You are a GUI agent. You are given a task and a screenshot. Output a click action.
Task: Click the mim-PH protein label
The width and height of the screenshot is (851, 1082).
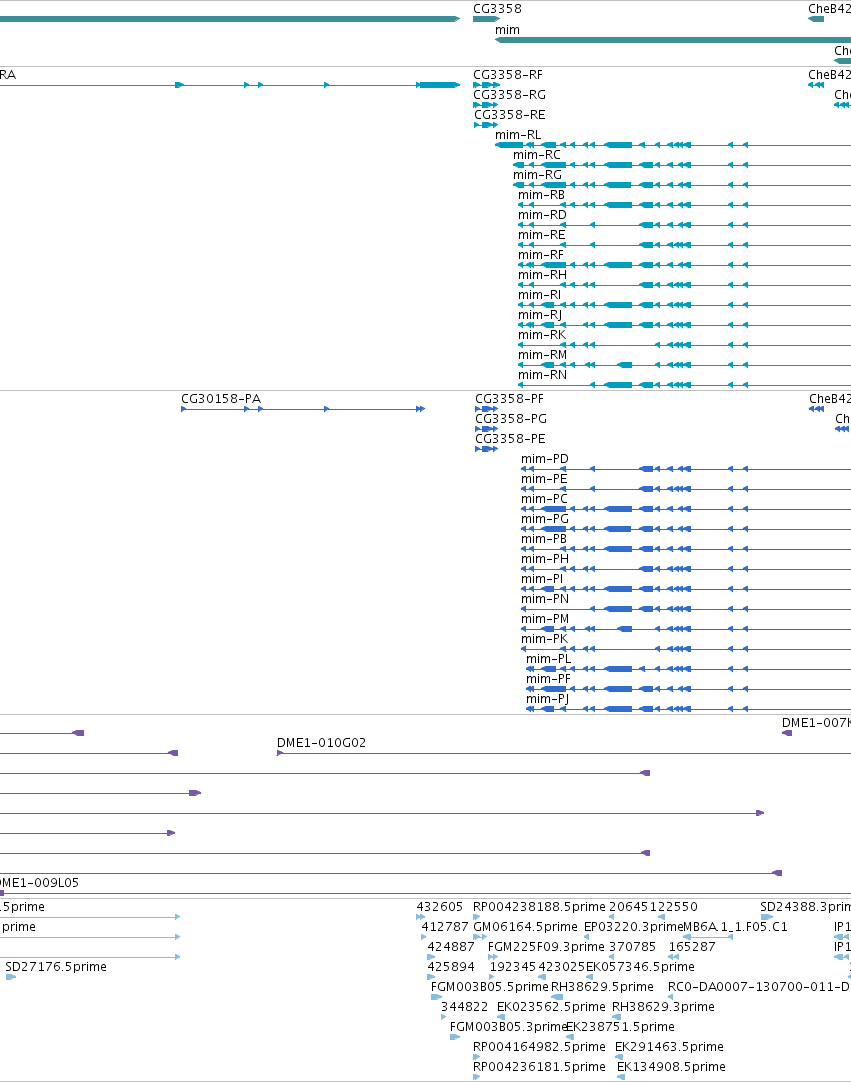(x=545, y=559)
